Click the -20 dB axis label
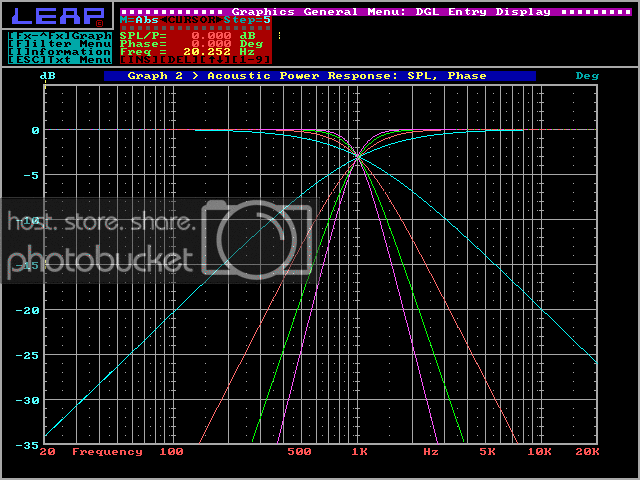Viewport: 640px width, 480px height. coord(27,311)
